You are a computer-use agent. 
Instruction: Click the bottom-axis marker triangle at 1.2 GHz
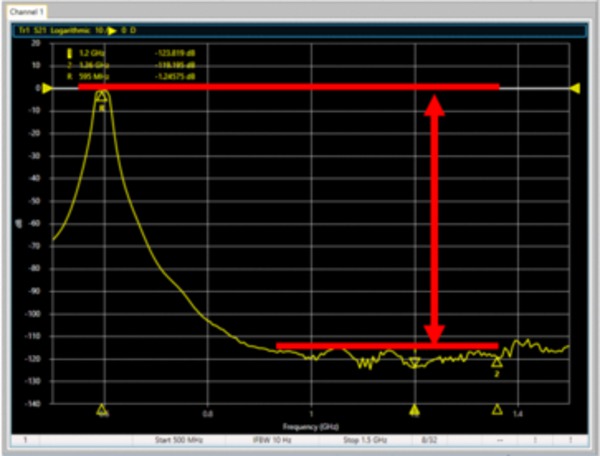pos(414,409)
